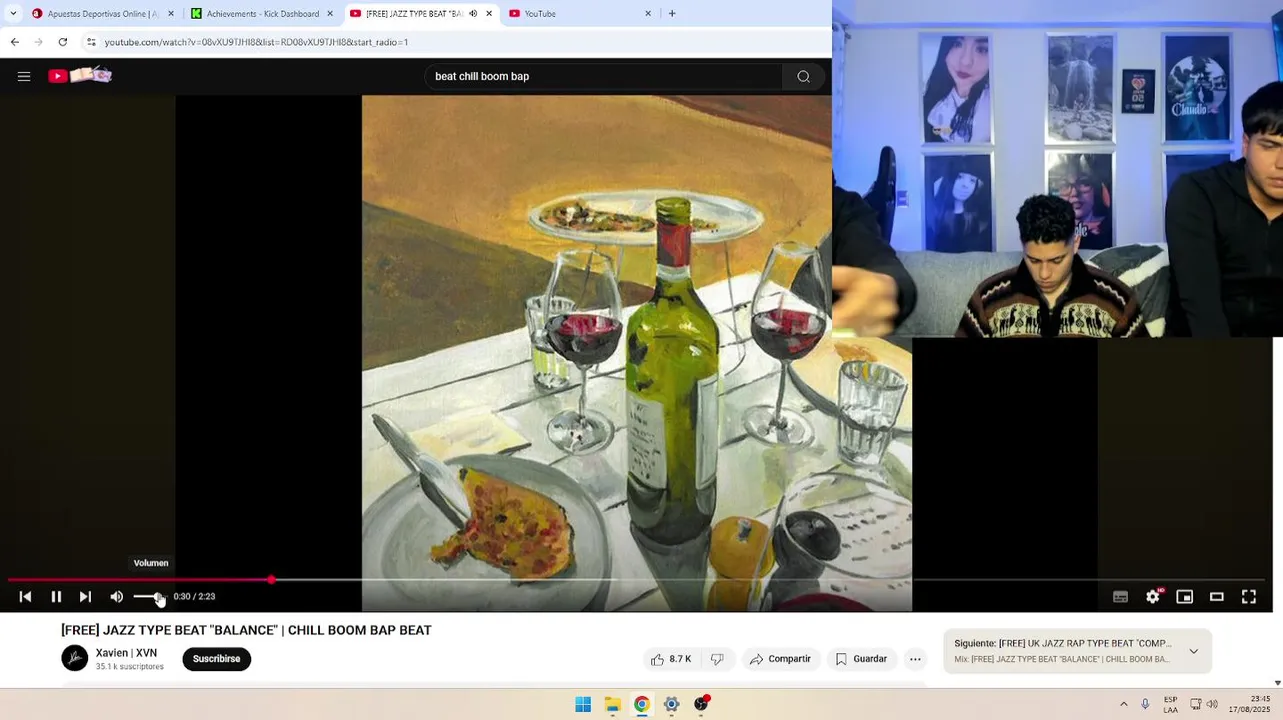The image size is (1283, 720).
Task: Close the Apuestas Deportivas tab
Action: (x=171, y=14)
